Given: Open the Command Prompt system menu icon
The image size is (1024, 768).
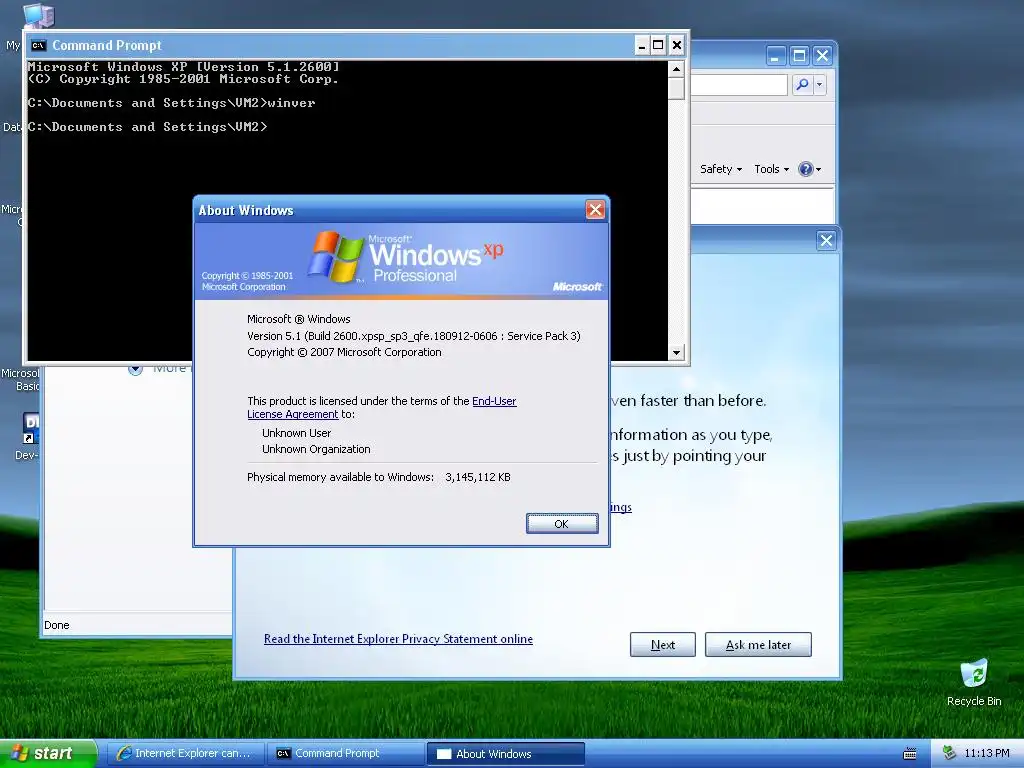Looking at the screenshot, I should (x=39, y=45).
